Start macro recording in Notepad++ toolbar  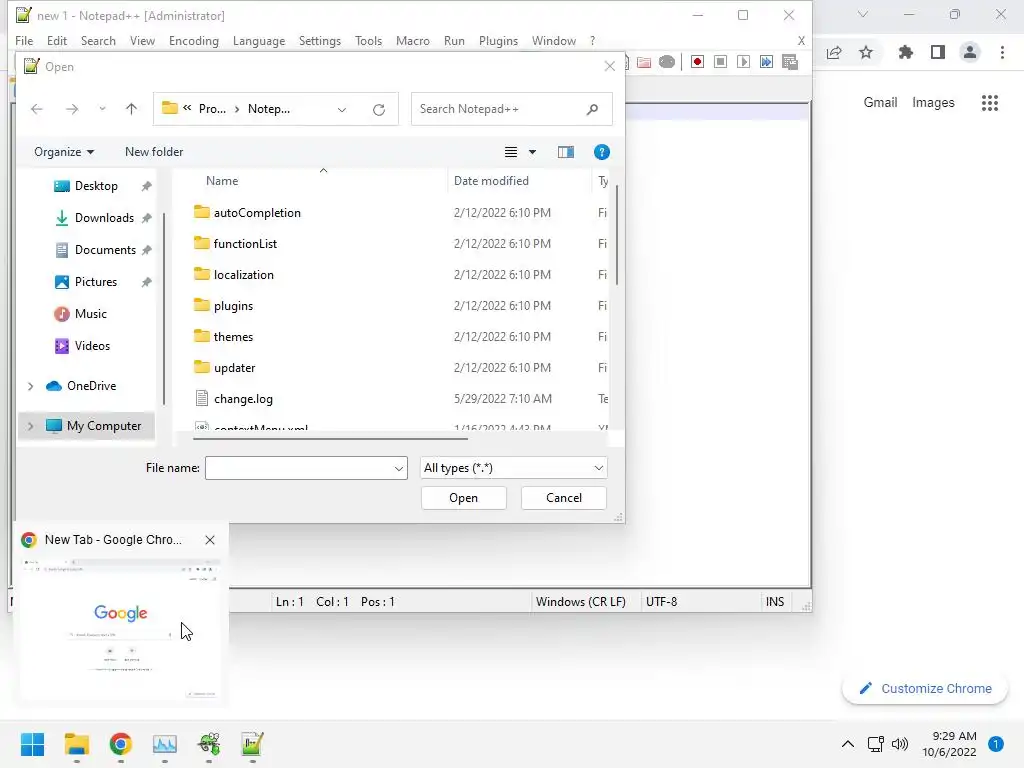tap(697, 61)
